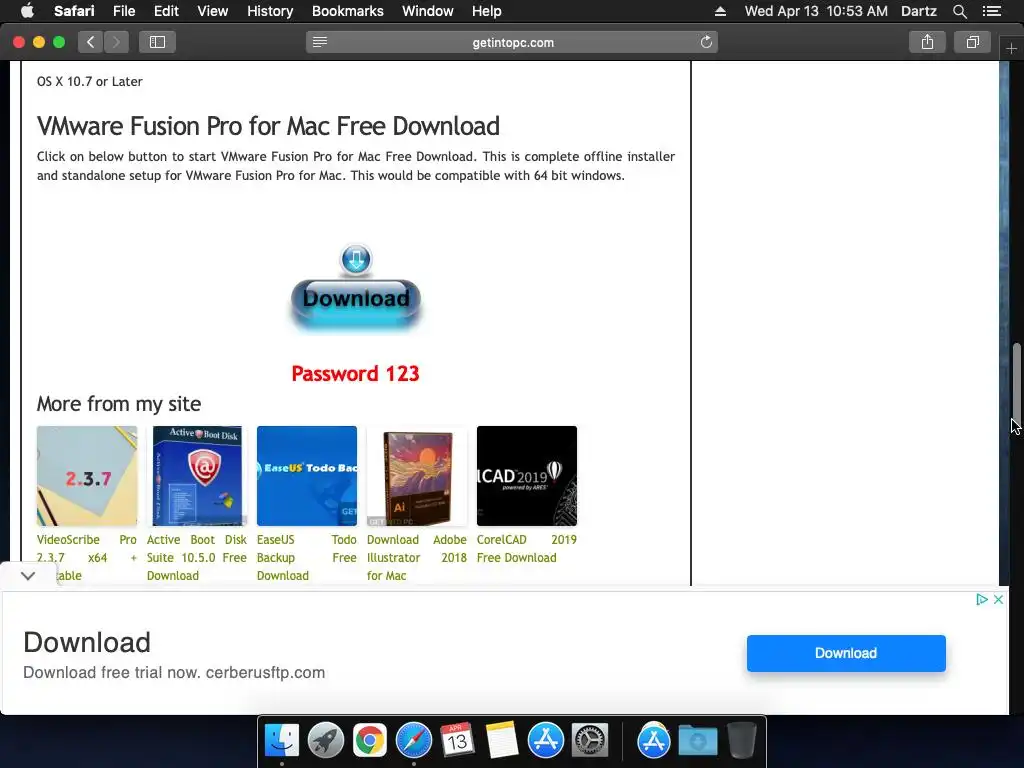Viewport: 1024px width, 768px height.
Task: Show all tabs overview
Action: tap(972, 42)
